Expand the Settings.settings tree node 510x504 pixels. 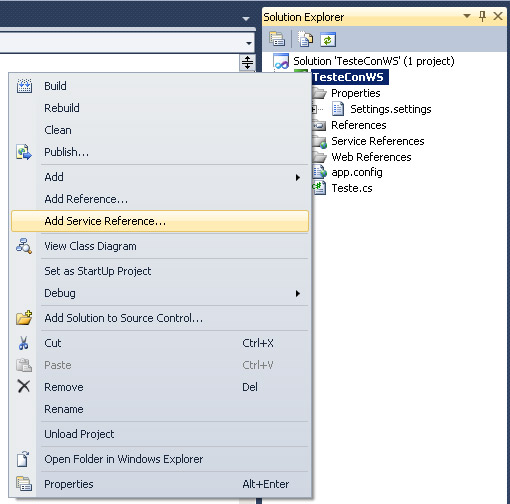pyautogui.click(x=314, y=109)
